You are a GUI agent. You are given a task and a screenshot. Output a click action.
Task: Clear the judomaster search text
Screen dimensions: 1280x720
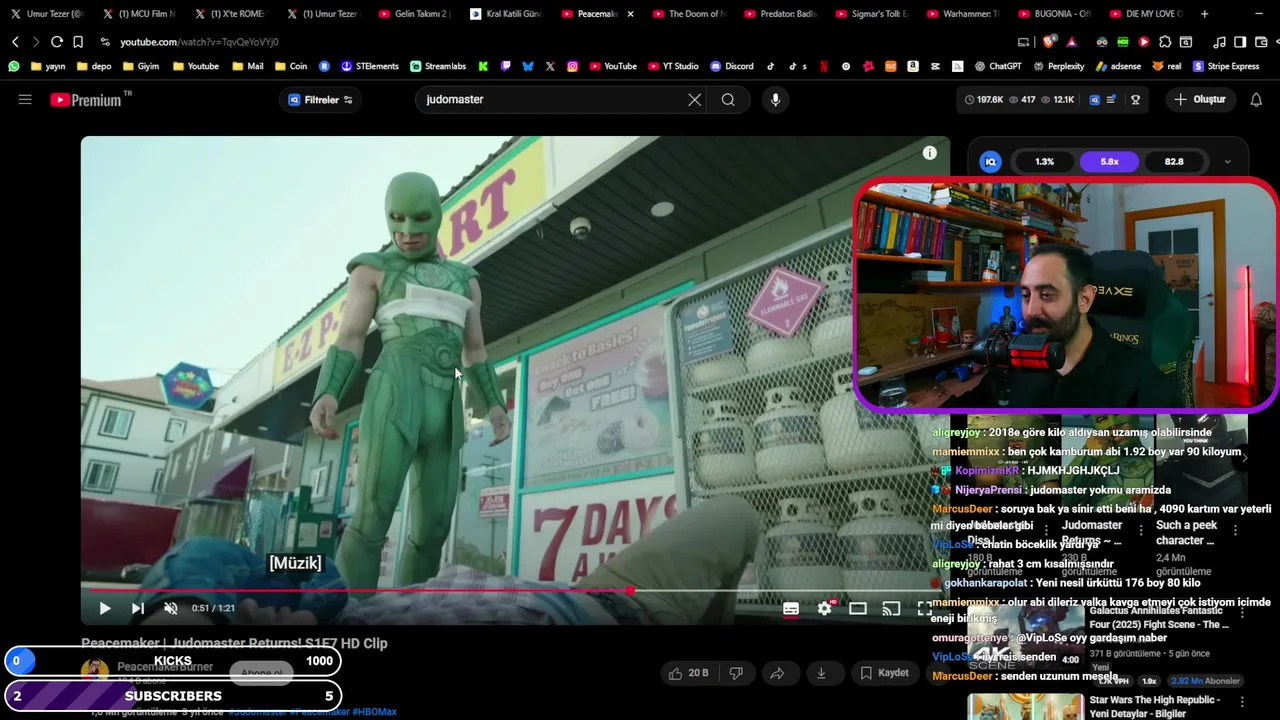pyautogui.click(x=694, y=100)
